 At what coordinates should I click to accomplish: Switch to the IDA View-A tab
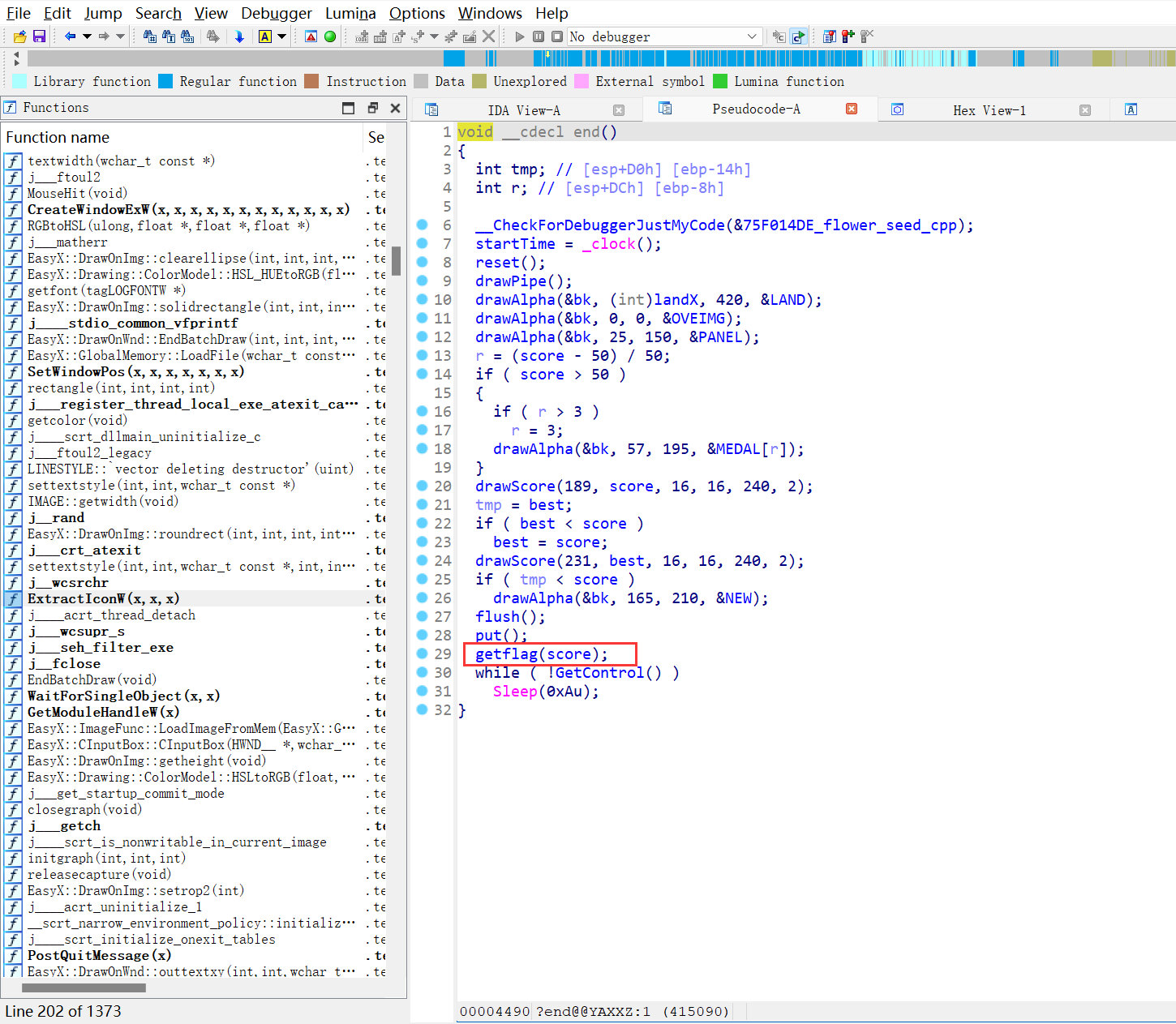[x=524, y=110]
